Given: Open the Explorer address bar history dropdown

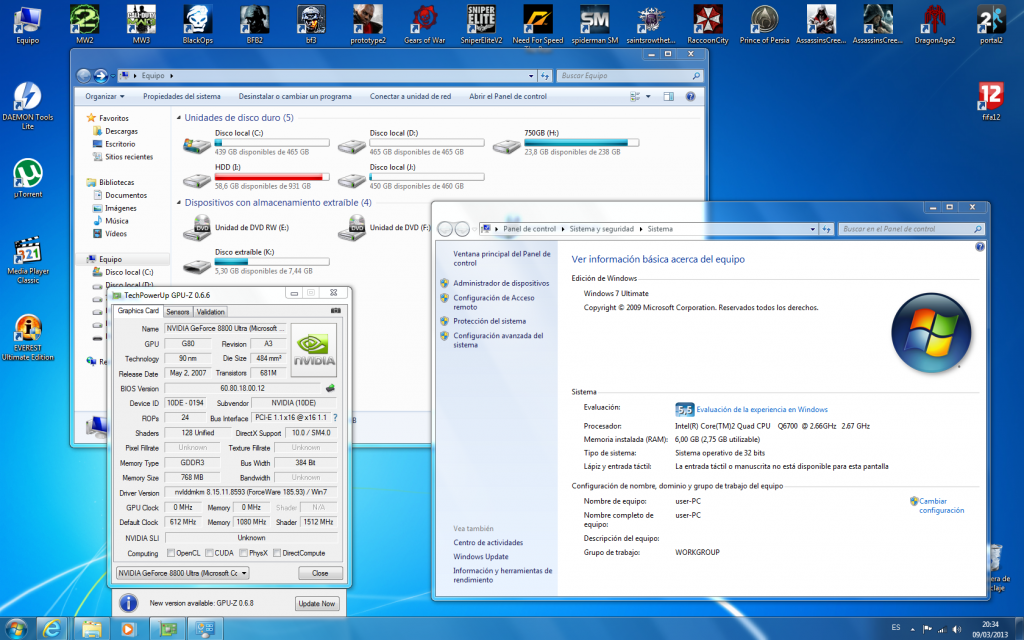Looking at the screenshot, I should [x=531, y=76].
